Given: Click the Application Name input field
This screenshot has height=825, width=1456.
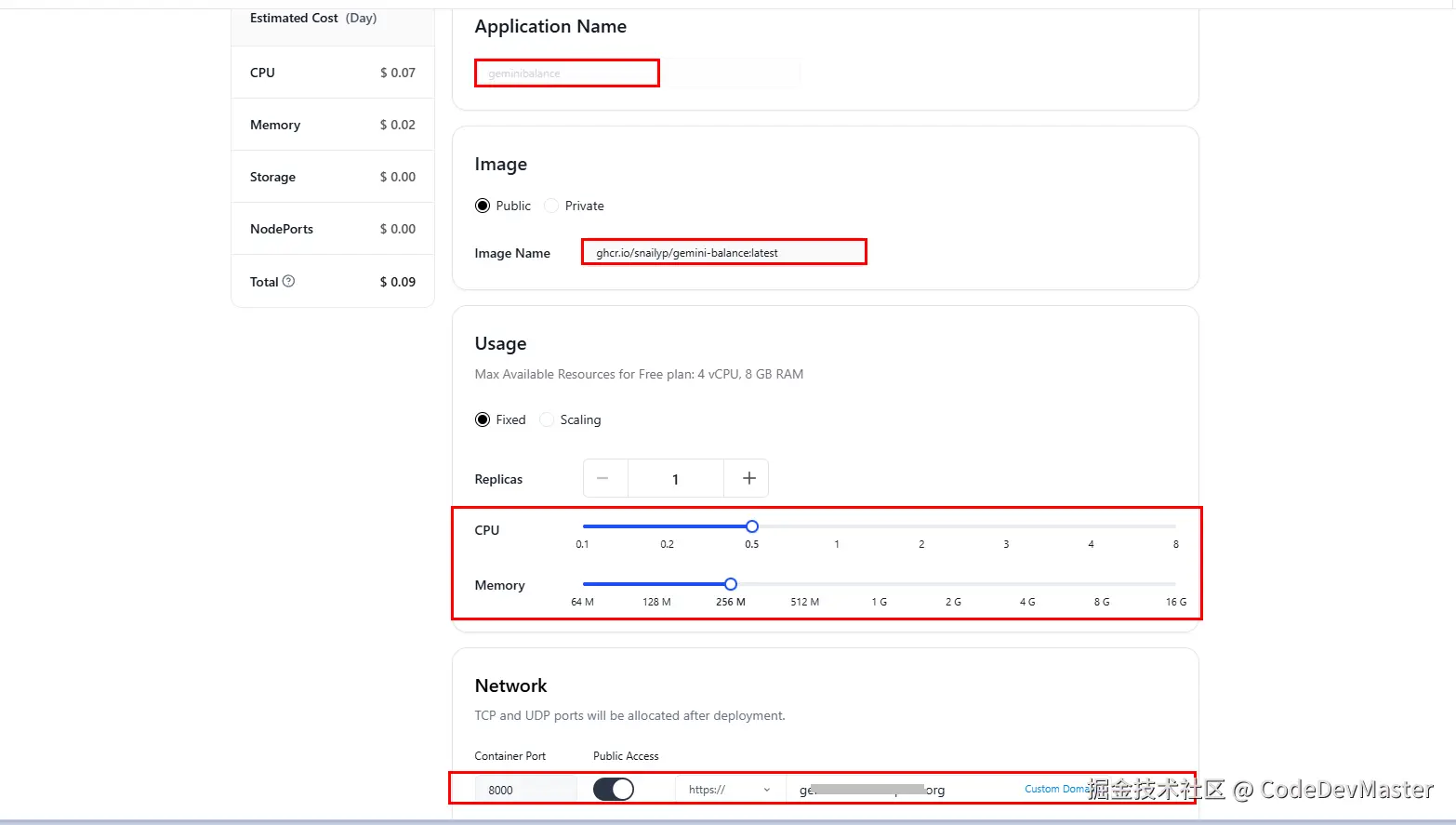Looking at the screenshot, I should (638, 73).
